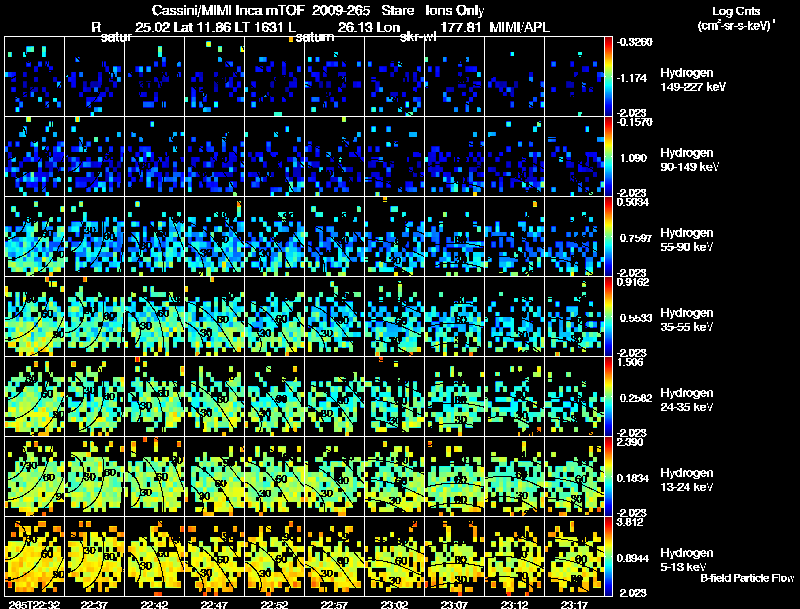Click the 'Cassini/MIMI Inca mTOF' title text
This screenshot has height=609, width=800.
[228, 10]
